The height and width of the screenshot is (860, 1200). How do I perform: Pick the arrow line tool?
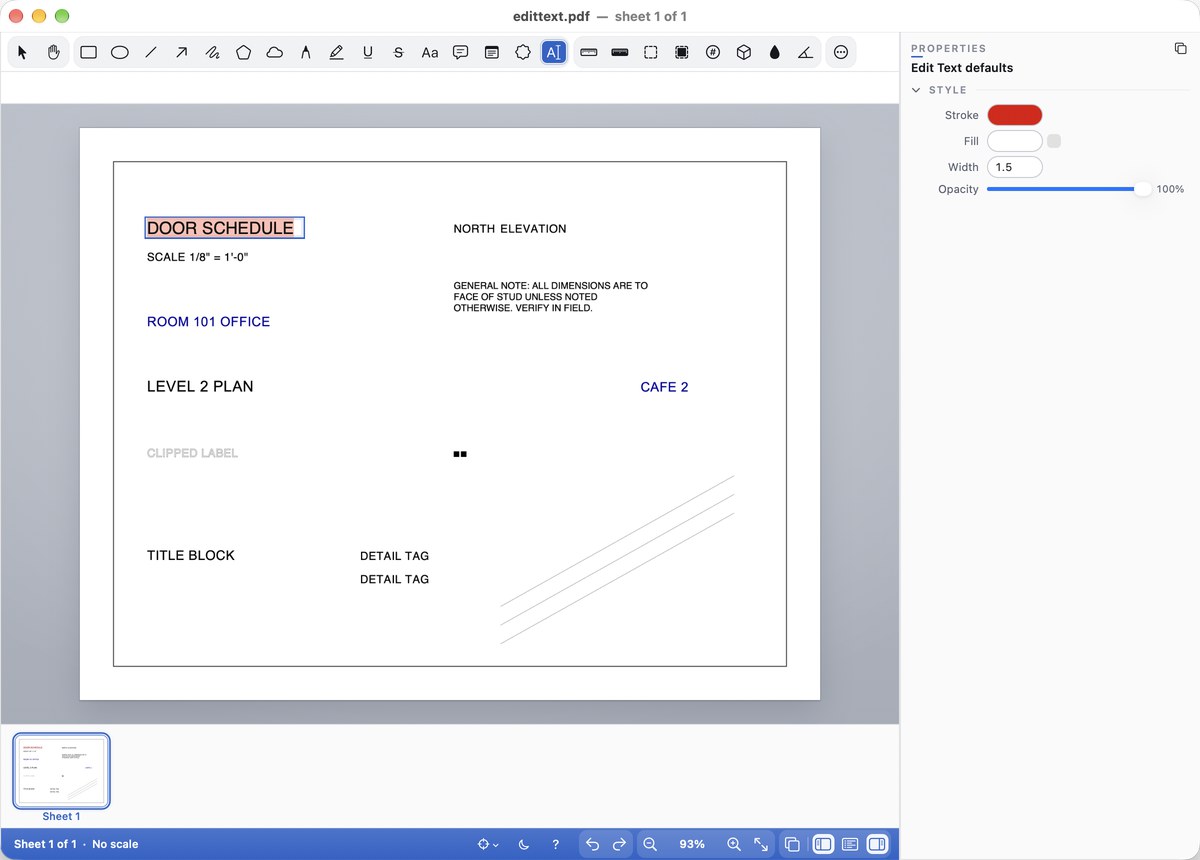(x=181, y=53)
